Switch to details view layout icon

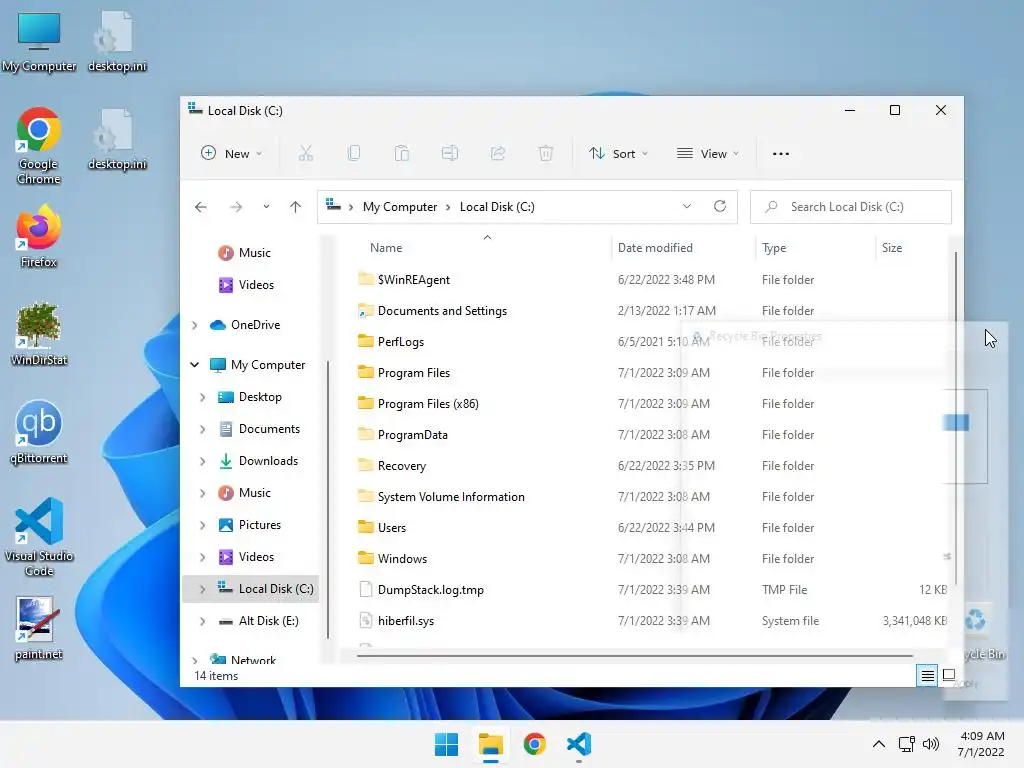(x=927, y=675)
